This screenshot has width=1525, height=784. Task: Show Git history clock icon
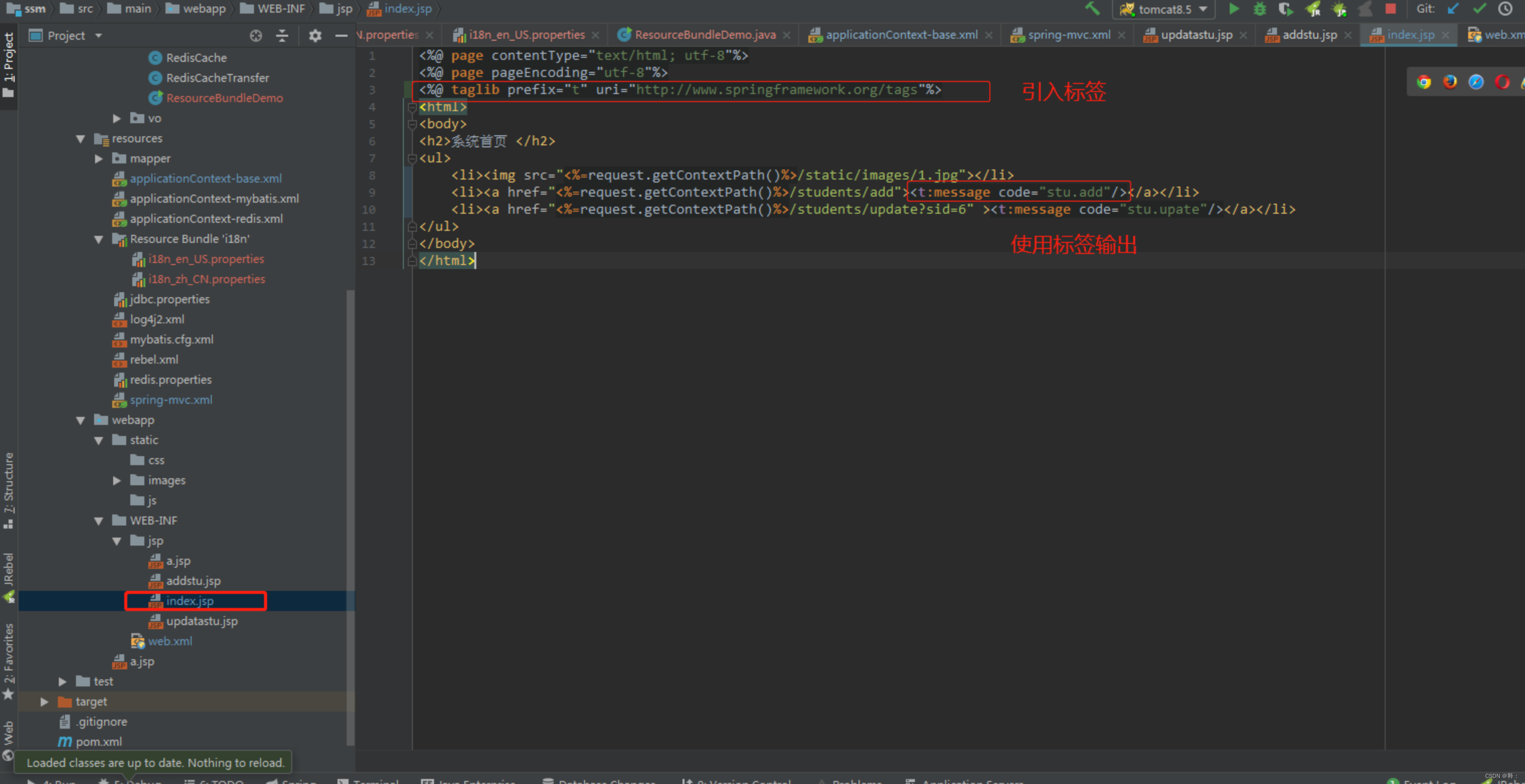pyautogui.click(x=1505, y=9)
